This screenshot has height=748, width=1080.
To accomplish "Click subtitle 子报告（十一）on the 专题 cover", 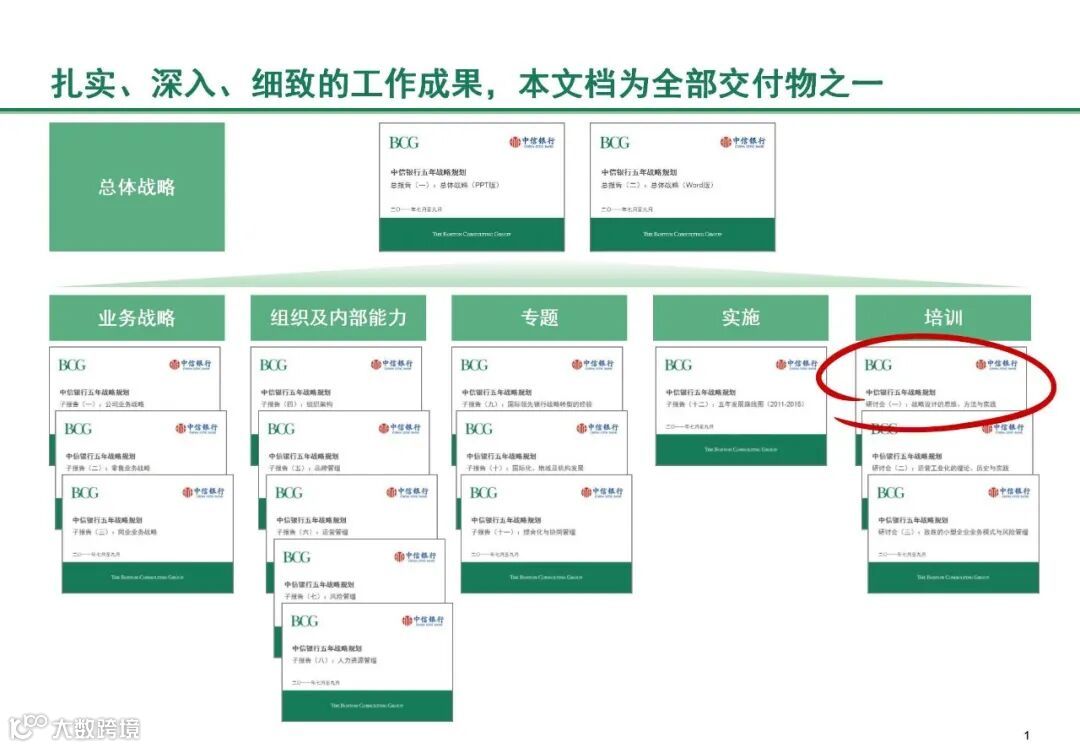I will [x=523, y=532].
